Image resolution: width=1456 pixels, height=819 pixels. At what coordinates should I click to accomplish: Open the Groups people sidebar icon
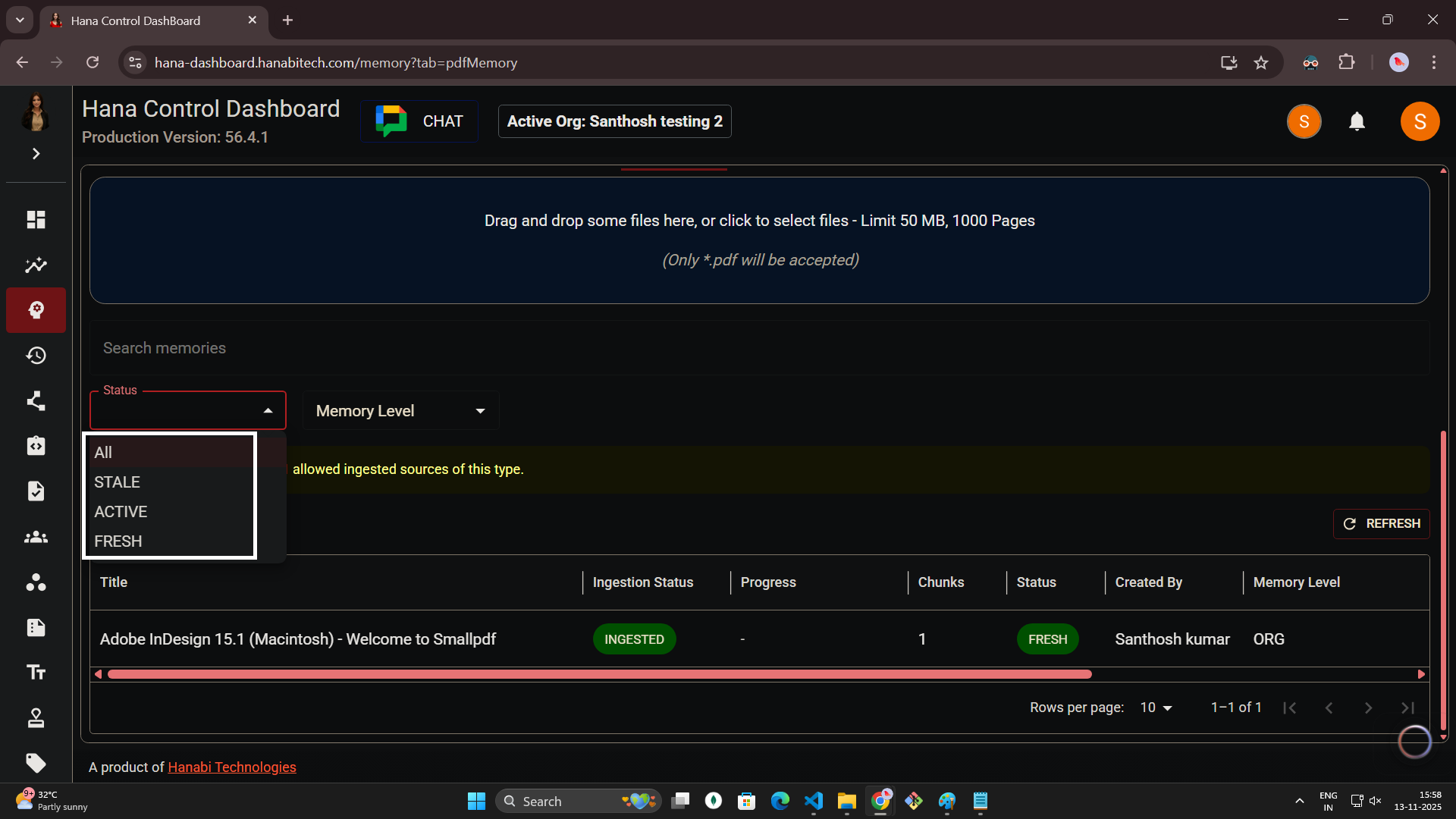coord(36,536)
